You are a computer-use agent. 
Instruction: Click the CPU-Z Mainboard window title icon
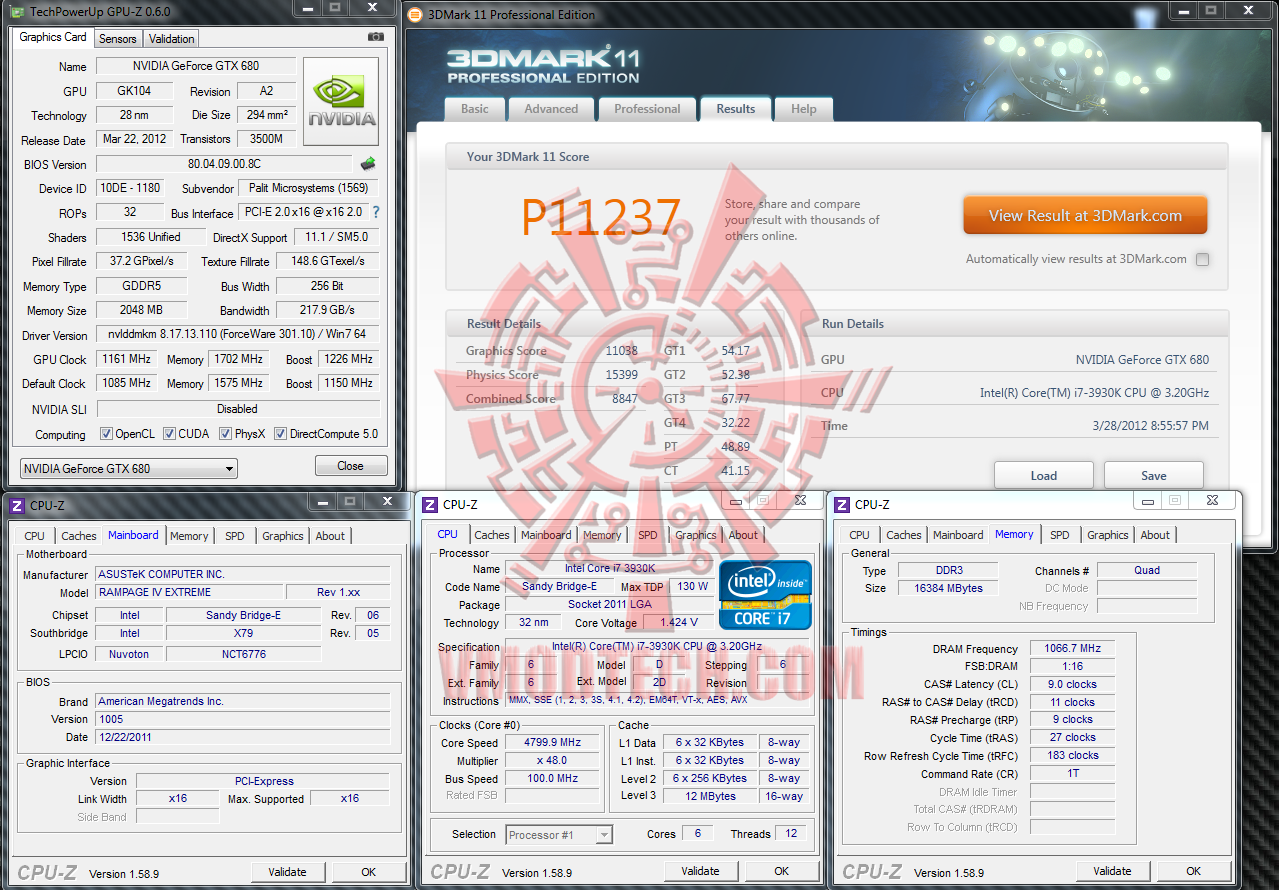(18, 506)
